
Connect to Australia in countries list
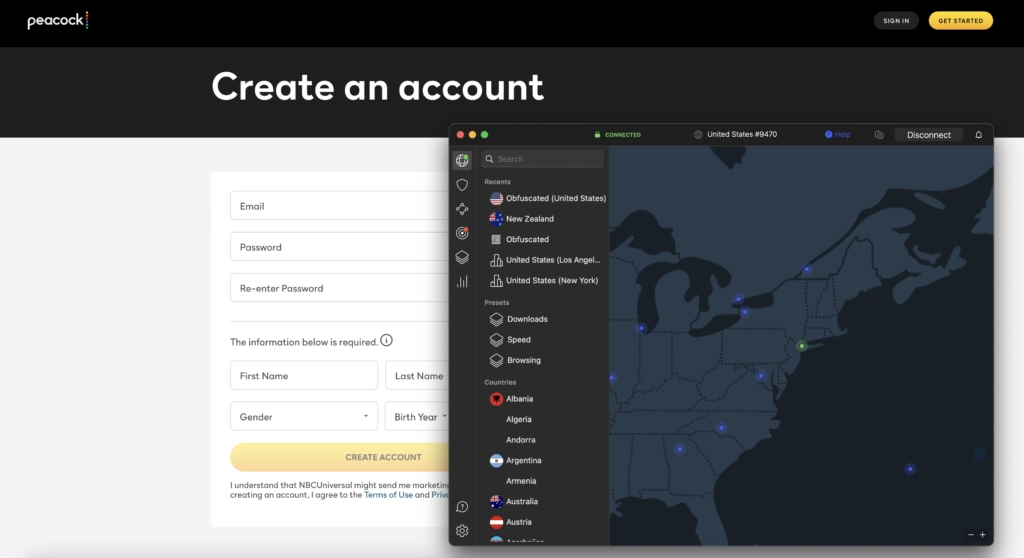[x=514, y=502]
